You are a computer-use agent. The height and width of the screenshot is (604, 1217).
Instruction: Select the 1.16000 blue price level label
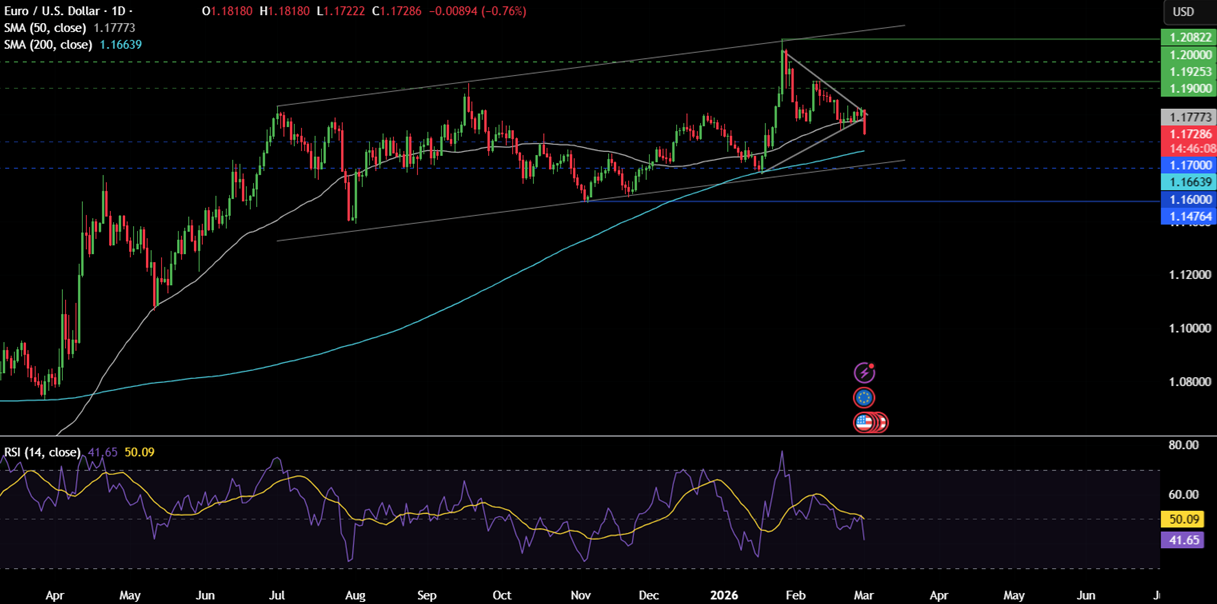[1186, 200]
